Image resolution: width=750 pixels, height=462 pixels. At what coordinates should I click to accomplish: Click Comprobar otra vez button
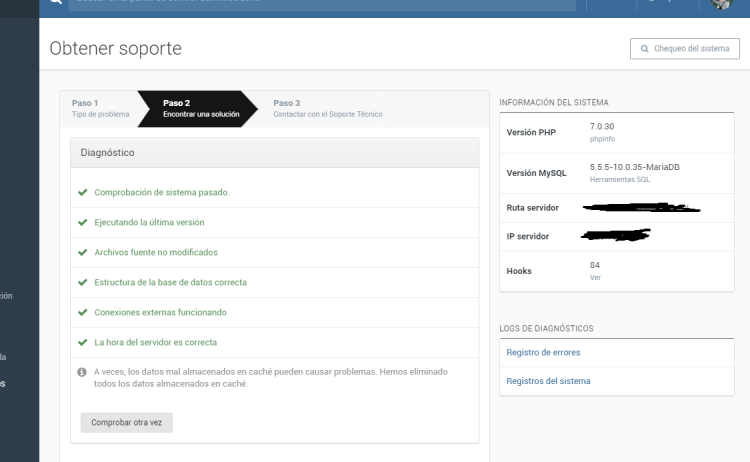point(126,423)
